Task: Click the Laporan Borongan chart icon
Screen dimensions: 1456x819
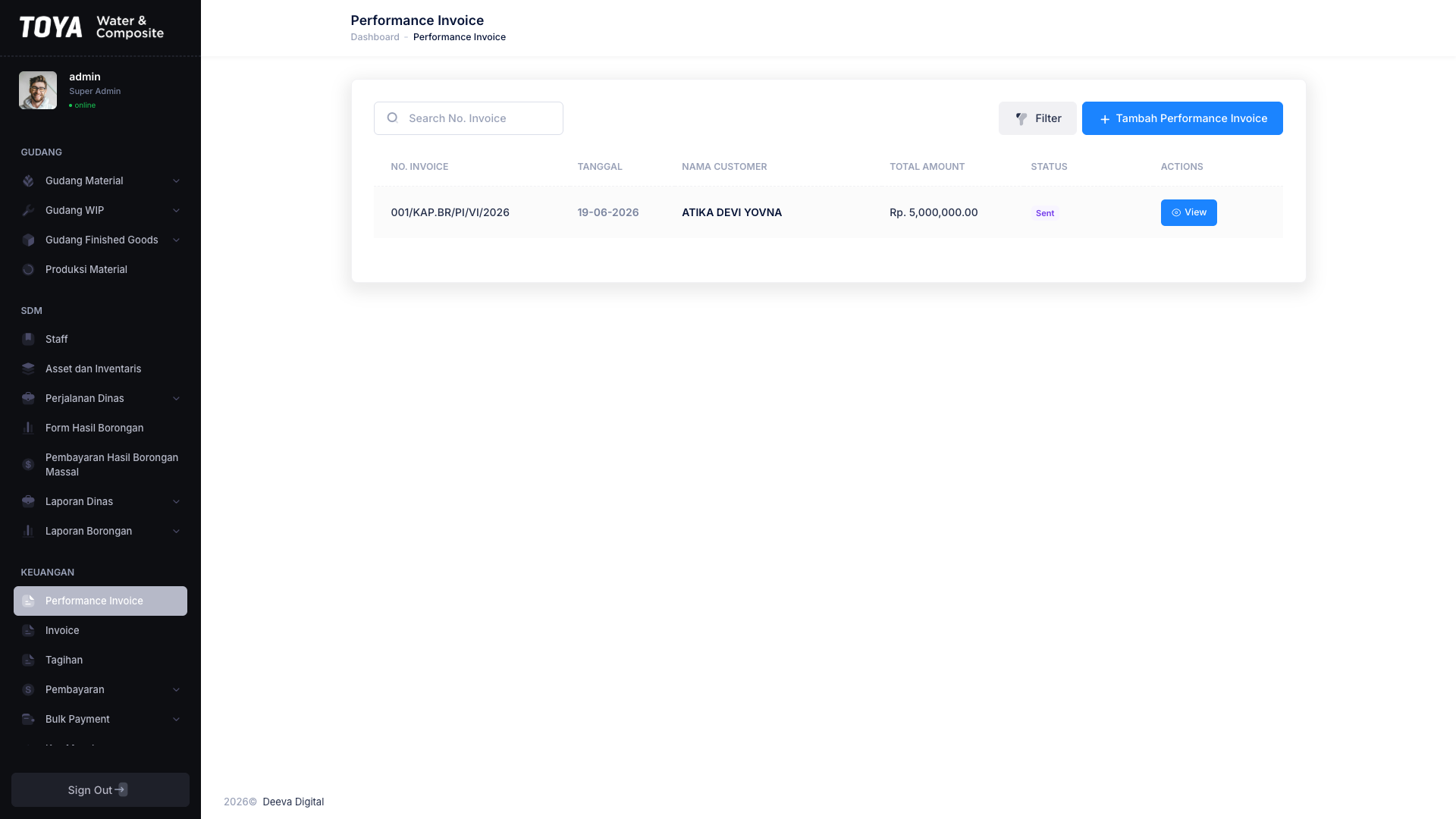Action: 28,531
